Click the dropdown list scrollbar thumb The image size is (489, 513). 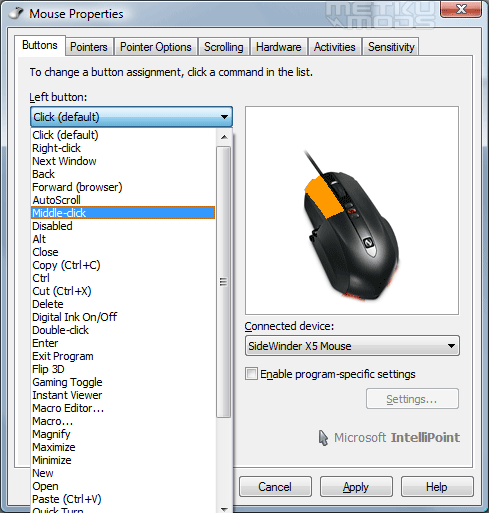click(223, 282)
